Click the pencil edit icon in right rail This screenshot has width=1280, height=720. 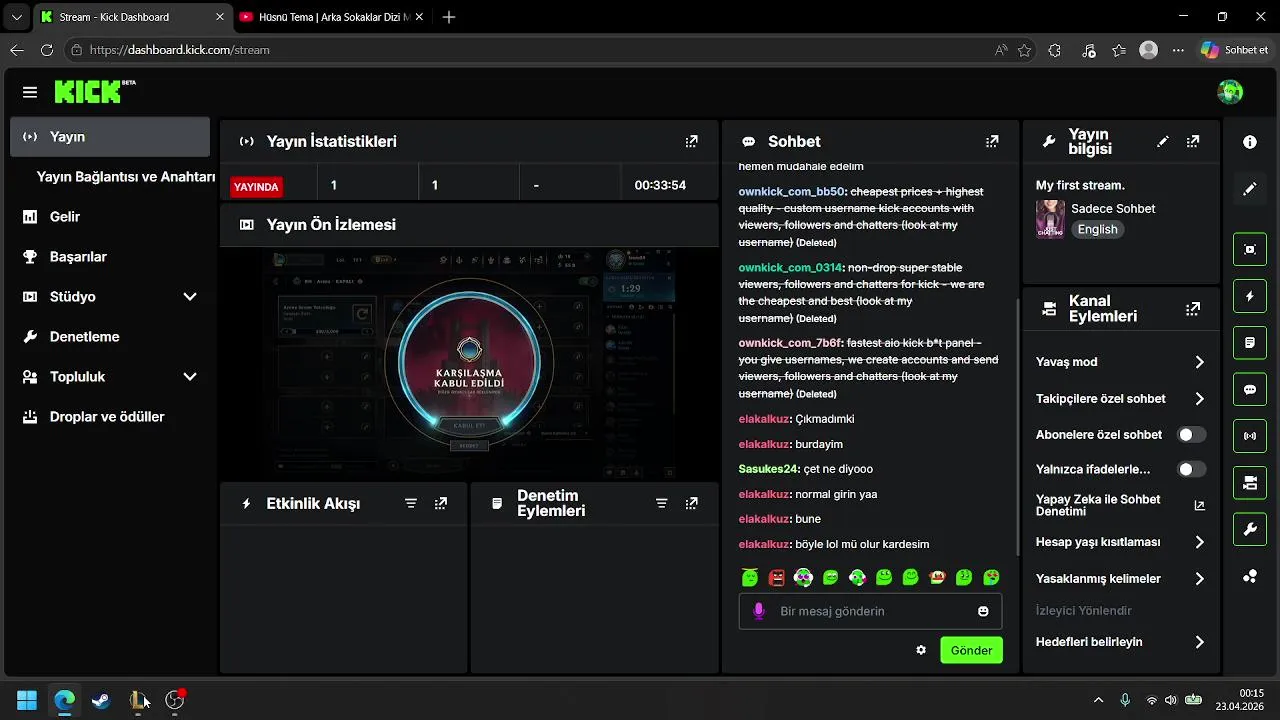point(1250,189)
